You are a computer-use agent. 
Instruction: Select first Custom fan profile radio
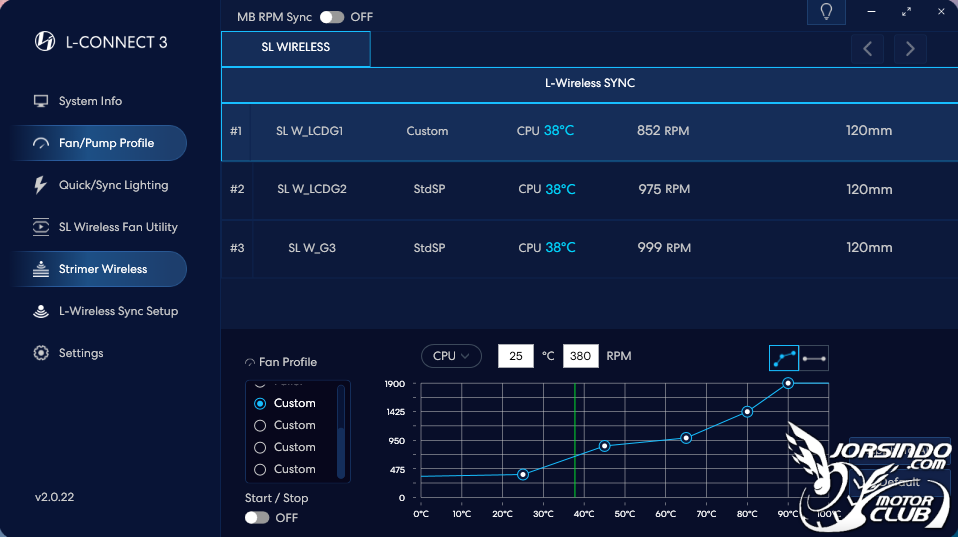click(260, 403)
